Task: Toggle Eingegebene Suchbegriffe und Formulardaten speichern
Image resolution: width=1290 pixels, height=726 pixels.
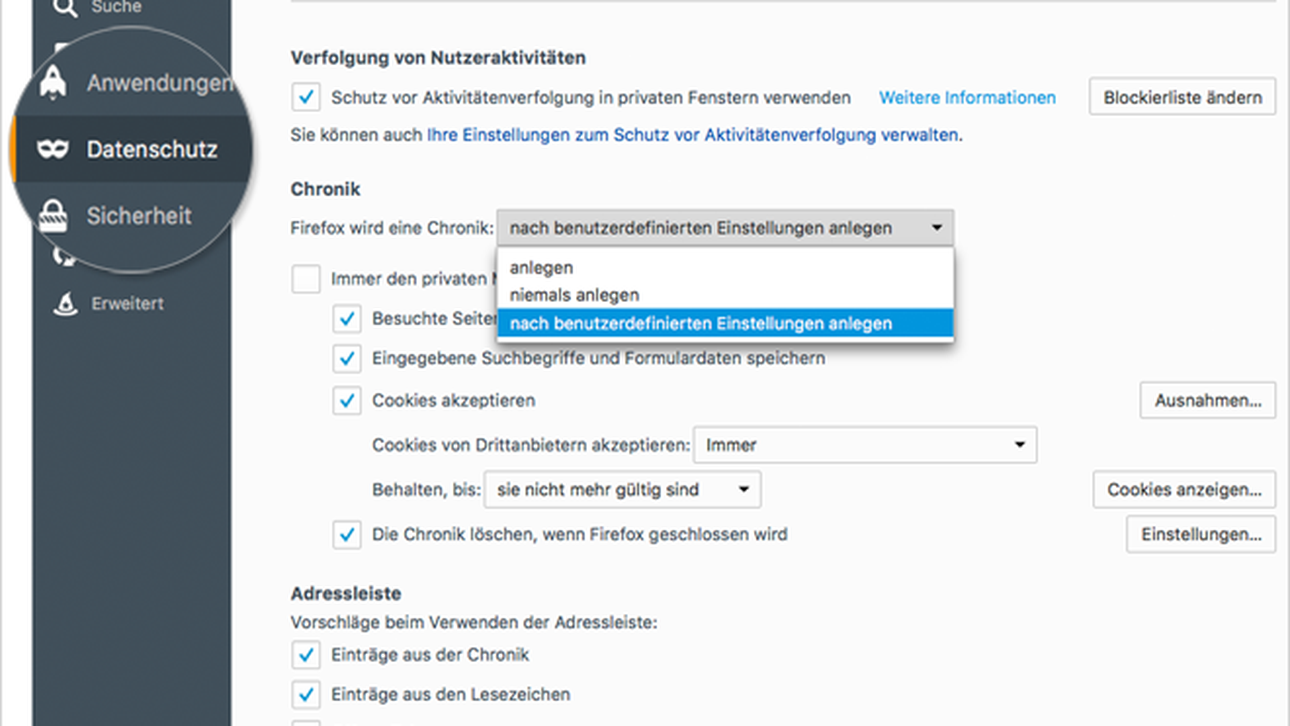Action: [347, 357]
